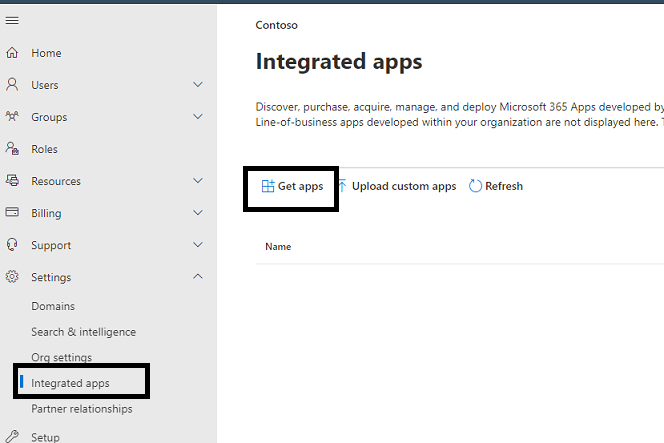
Task: Click the Integrated apps page heading
Action: coord(339,62)
